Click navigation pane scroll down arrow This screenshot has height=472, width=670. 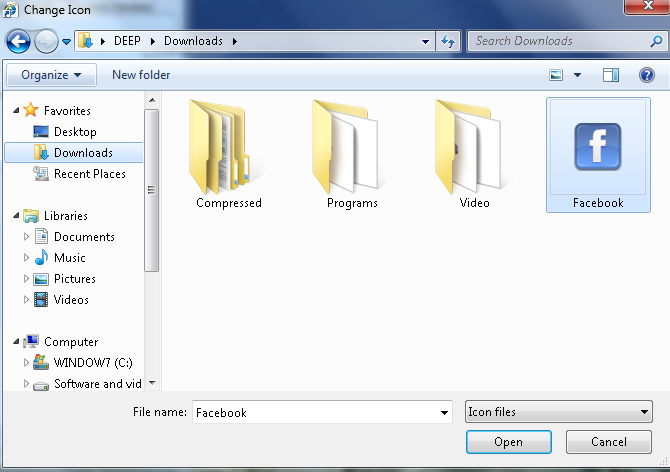tap(152, 383)
